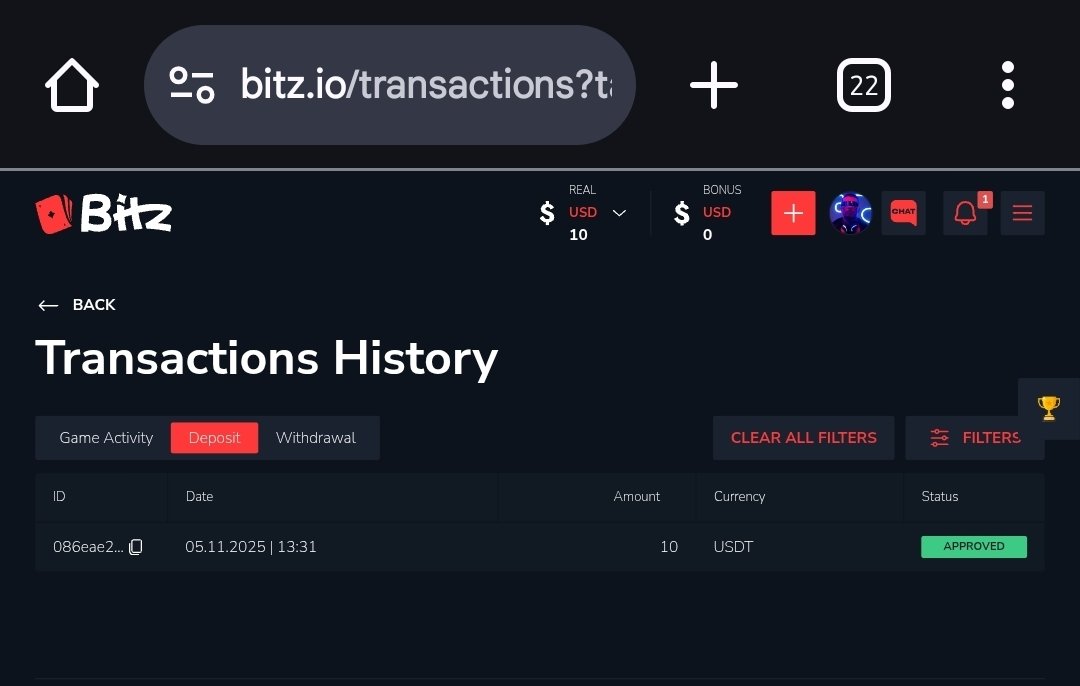
Task: Select the Deposit tab
Action: 214,438
